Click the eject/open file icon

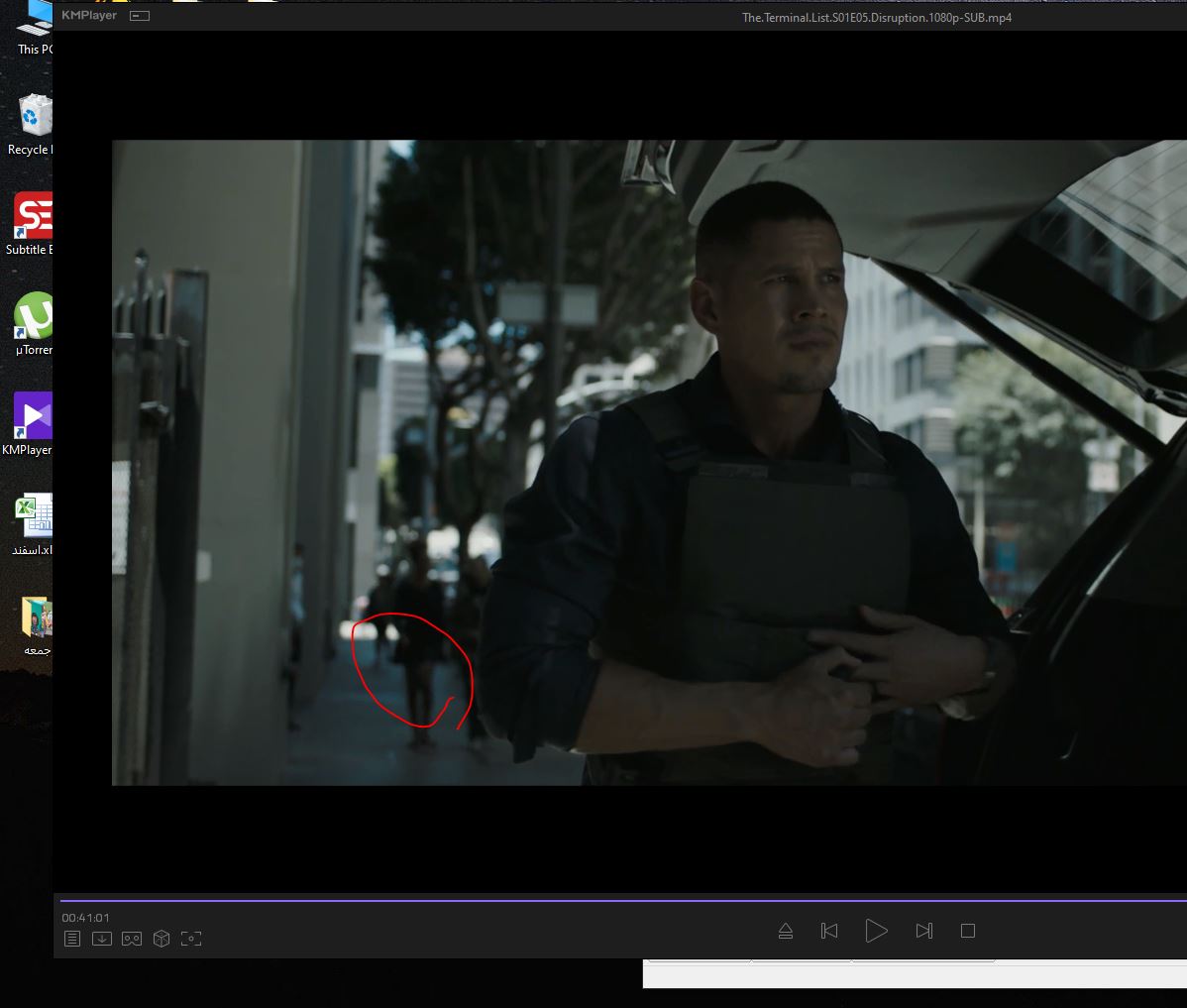786,931
